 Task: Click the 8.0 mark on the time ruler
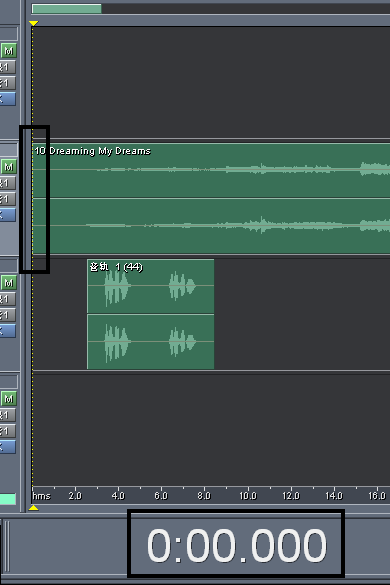click(204, 495)
